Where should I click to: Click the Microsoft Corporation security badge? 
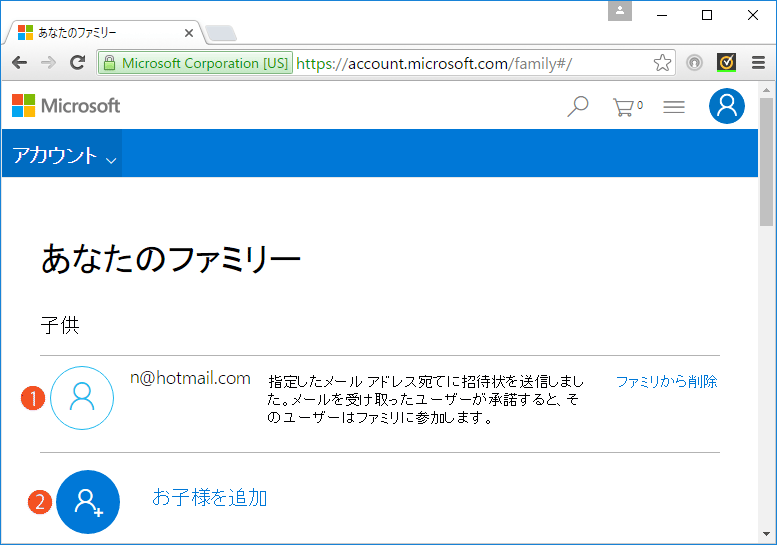(195, 63)
